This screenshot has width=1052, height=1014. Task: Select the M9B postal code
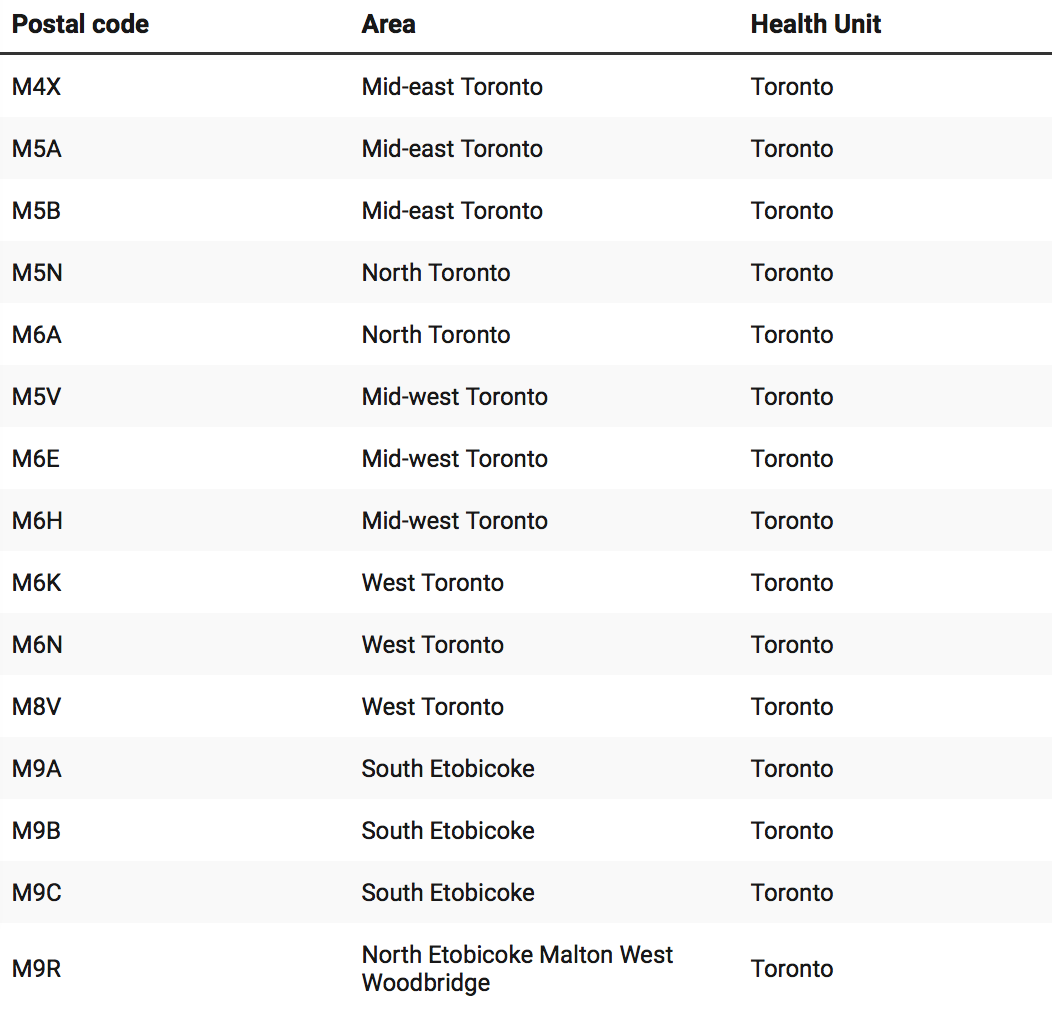pos(37,831)
